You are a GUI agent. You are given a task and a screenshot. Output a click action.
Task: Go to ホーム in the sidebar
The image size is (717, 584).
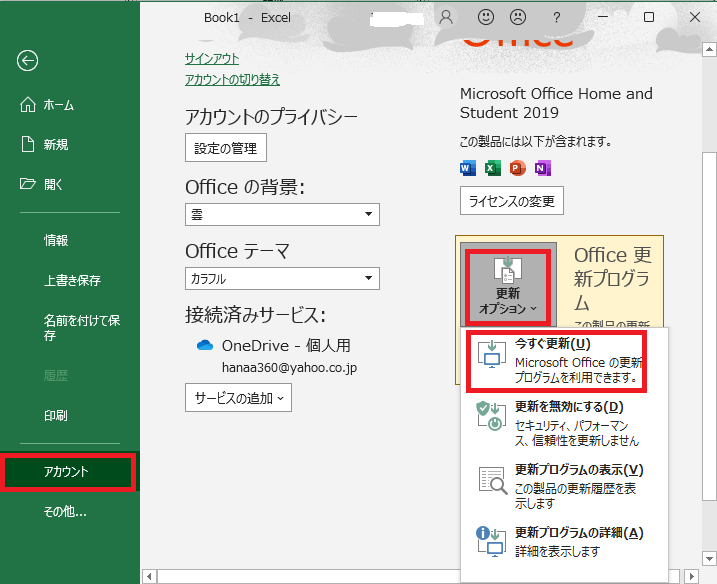point(59,105)
